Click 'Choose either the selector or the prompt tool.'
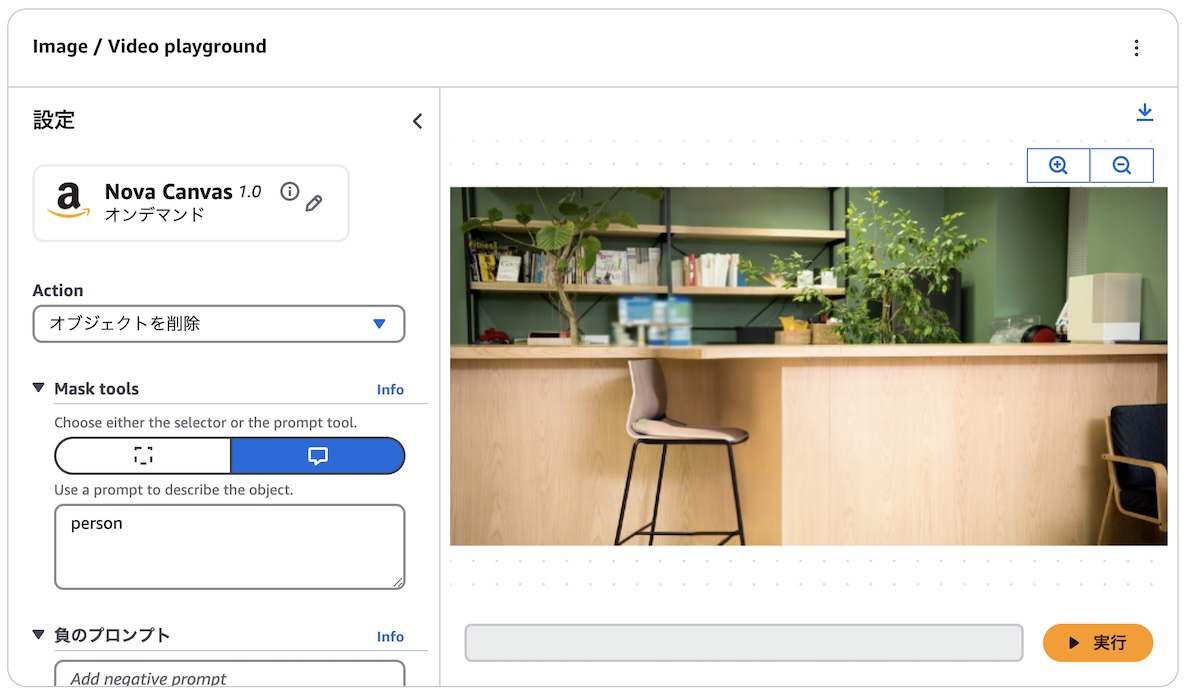Image resolution: width=1187 pixels, height=698 pixels. click(205, 422)
